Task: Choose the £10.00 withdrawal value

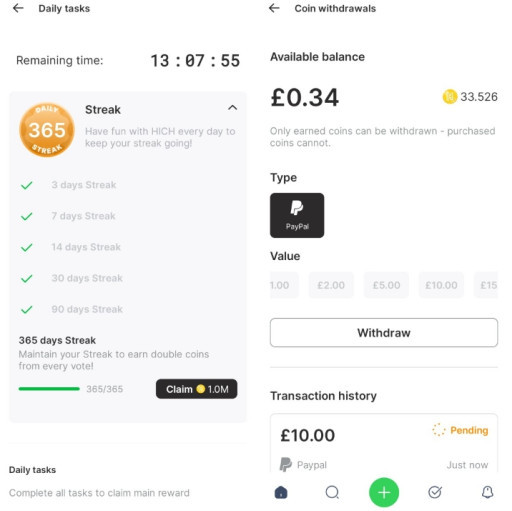Action: tap(441, 285)
